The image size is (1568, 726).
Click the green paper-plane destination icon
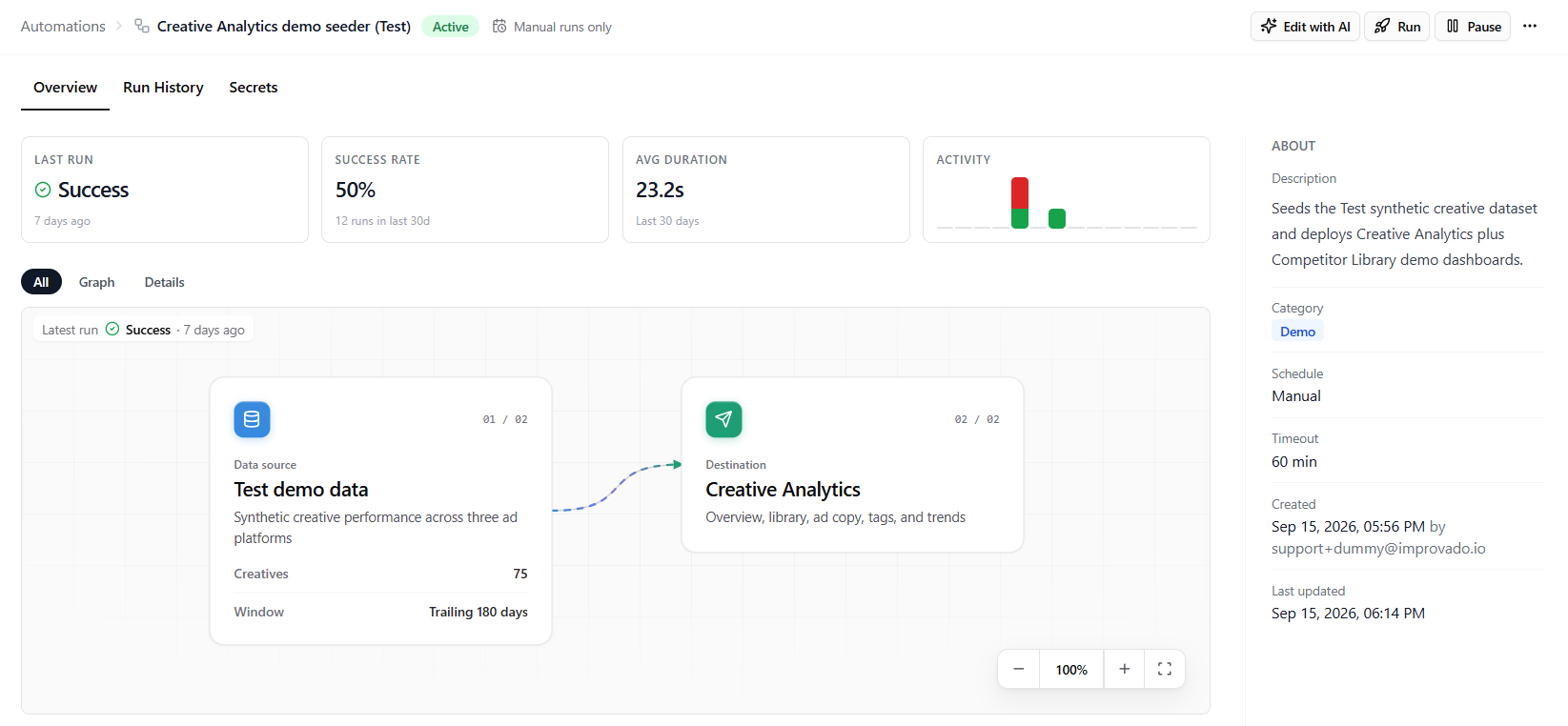click(x=723, y=419)
